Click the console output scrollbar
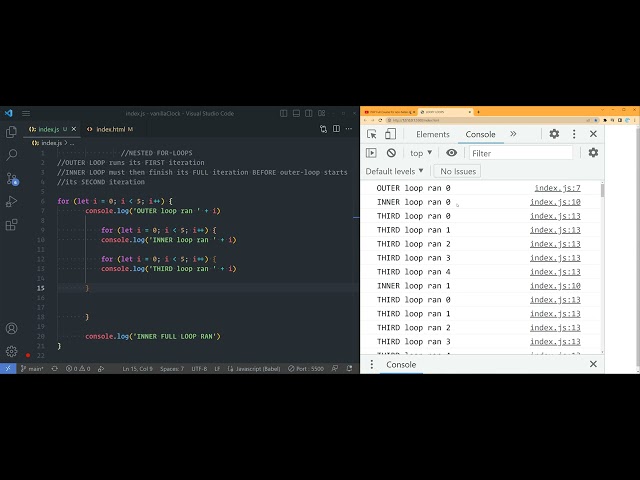 pyautogui.click(x=602, y=190)
